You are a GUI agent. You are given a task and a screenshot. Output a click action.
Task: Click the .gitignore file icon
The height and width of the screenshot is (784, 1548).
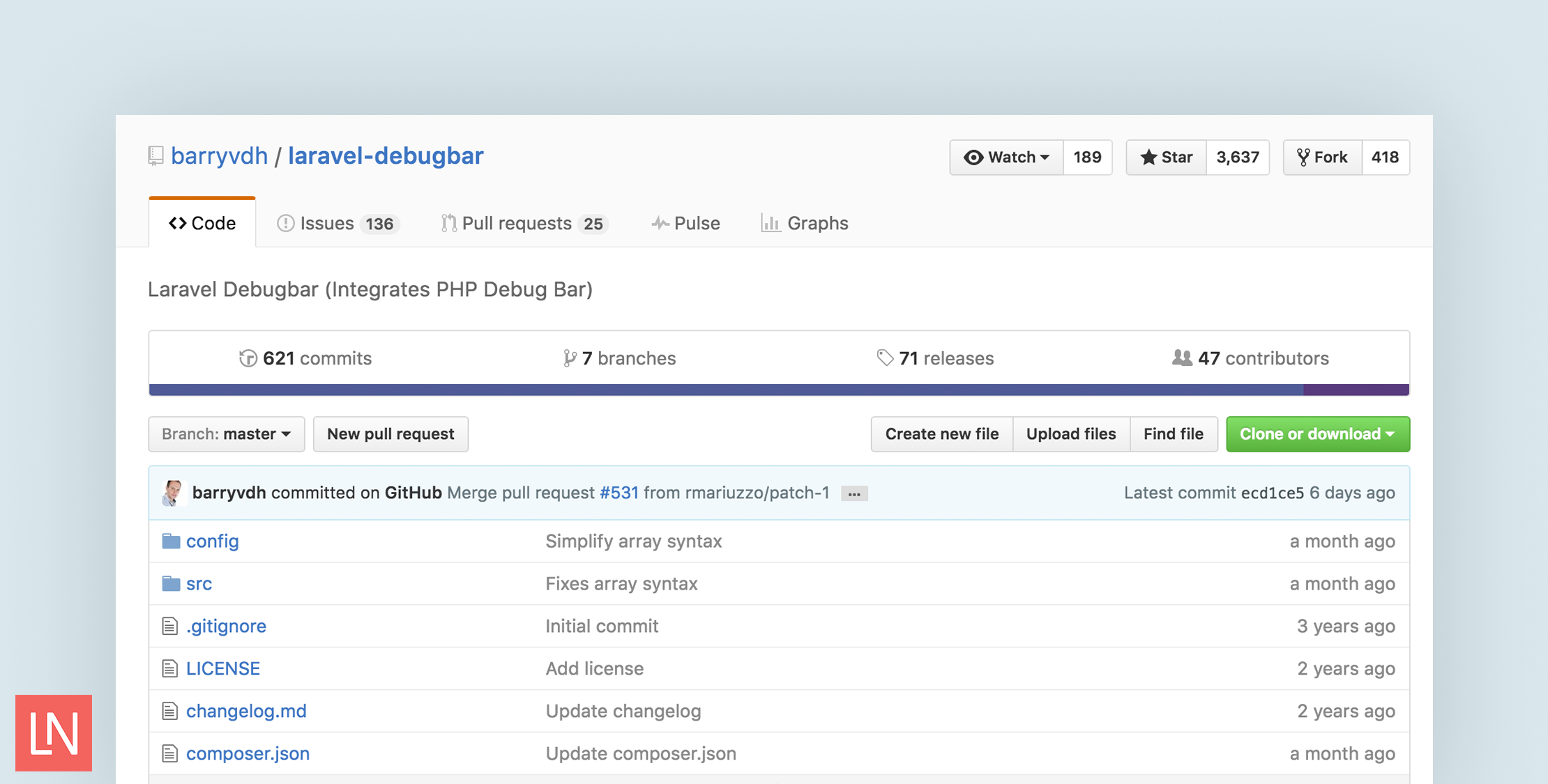[169, 627]
